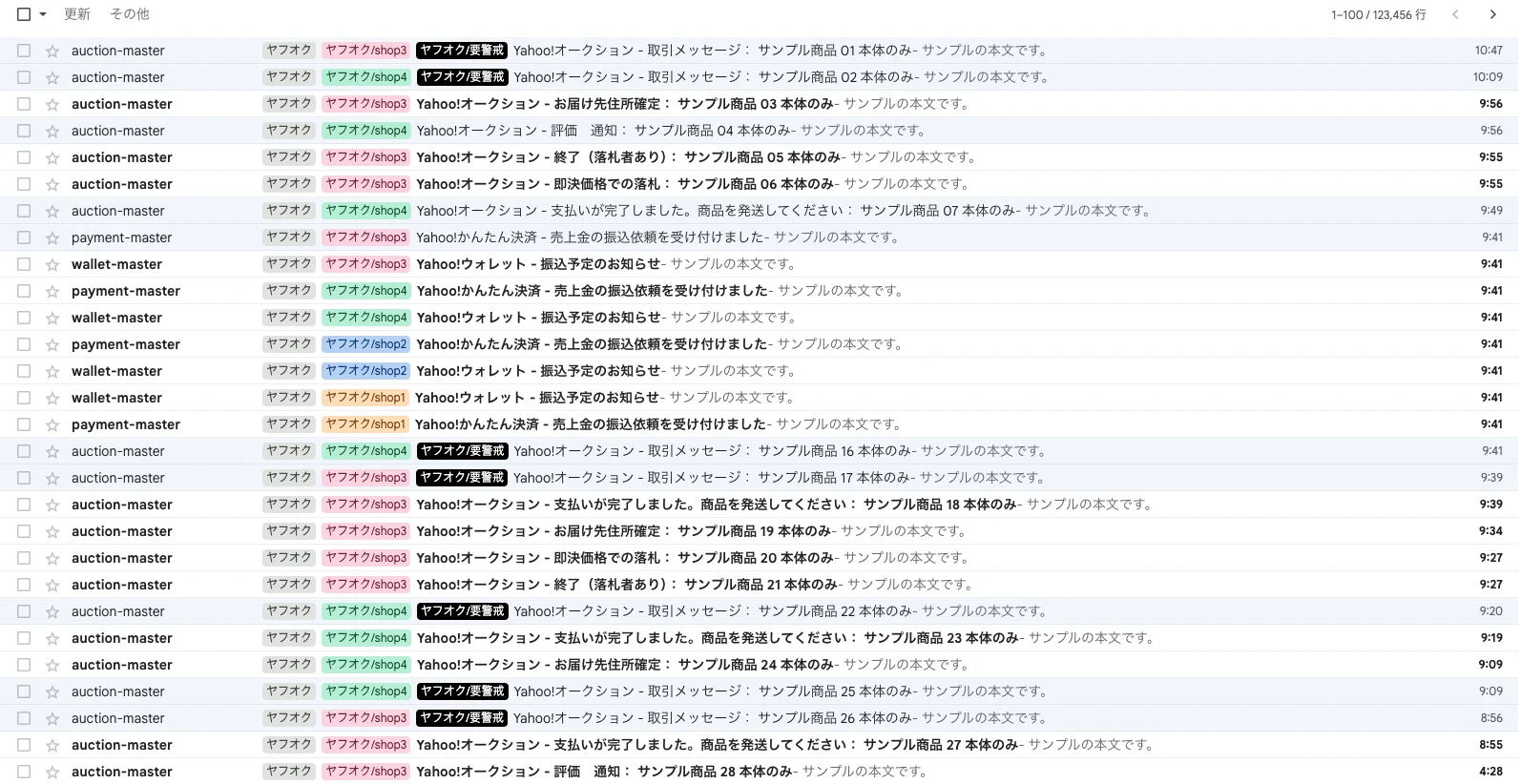Go to next page of emails
Image resolution: width=1521 pixels, height=784 pixels.
(1492, 14)
